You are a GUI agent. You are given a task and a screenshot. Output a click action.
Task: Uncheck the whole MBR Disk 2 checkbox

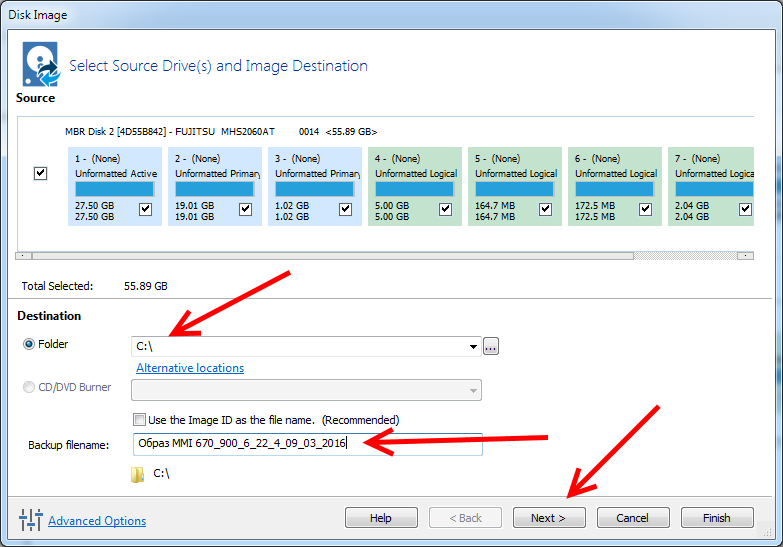coord(40,173)
